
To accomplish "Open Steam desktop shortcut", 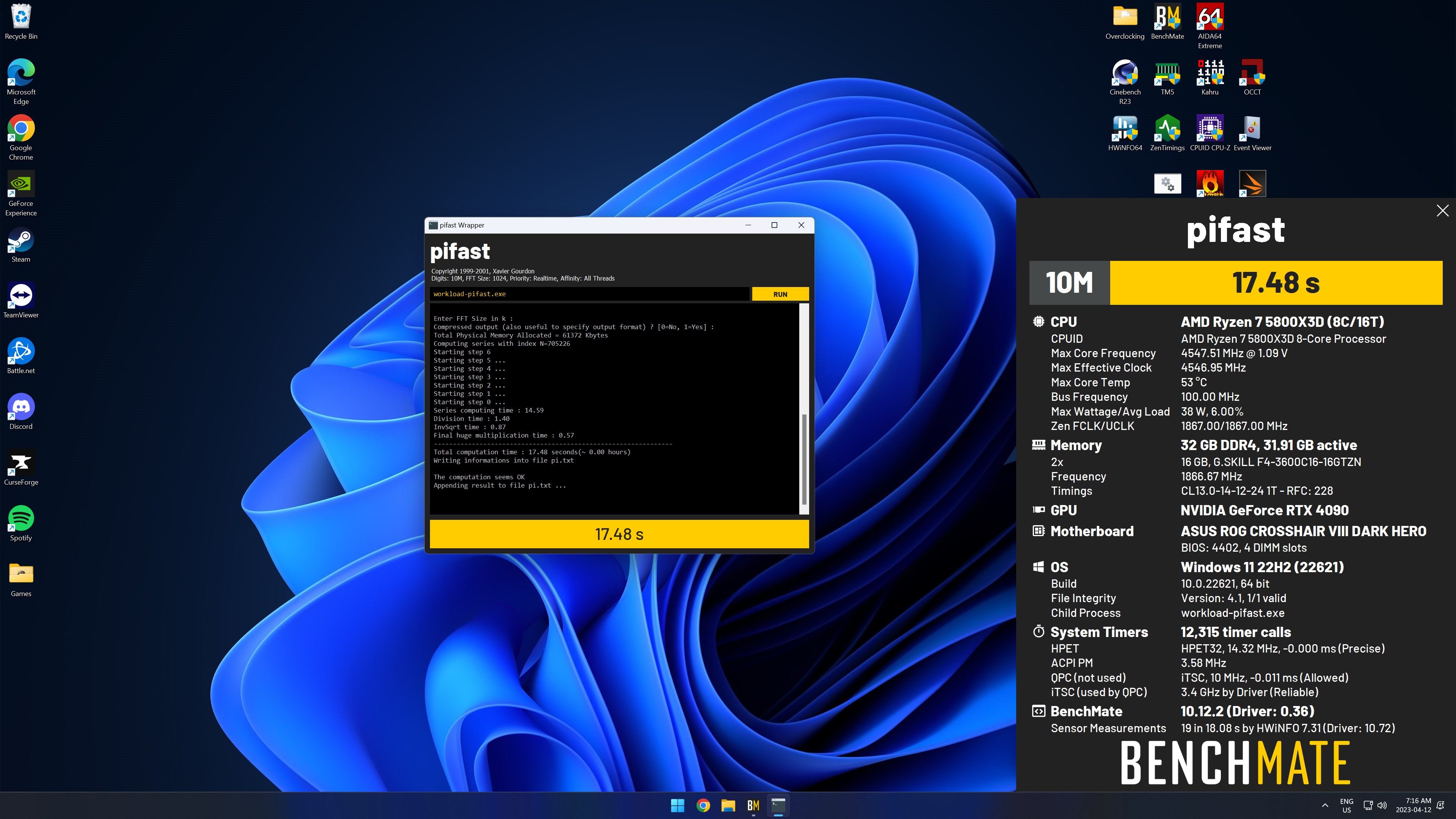I will coord(21,245).
